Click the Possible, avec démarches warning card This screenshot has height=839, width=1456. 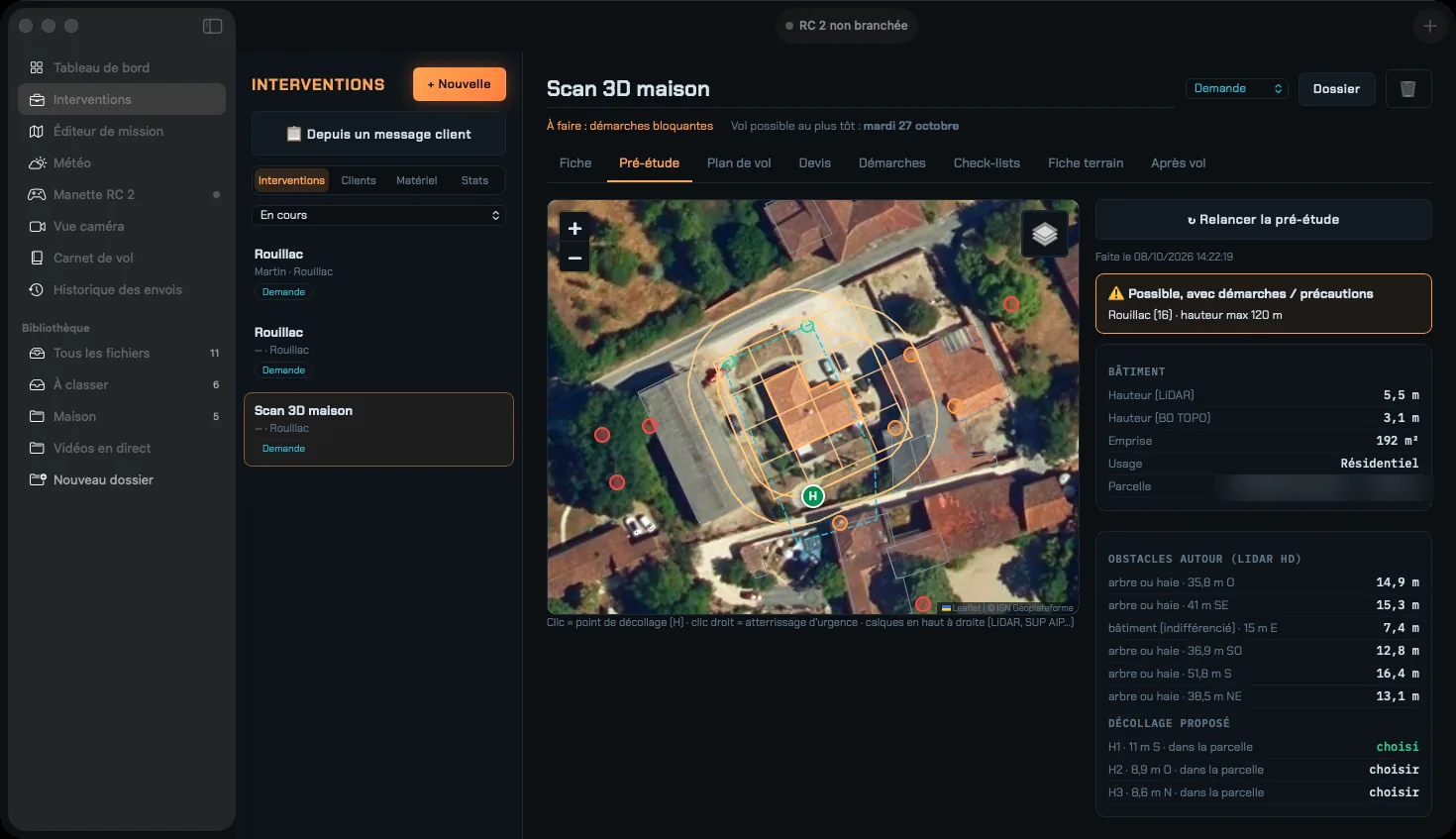[x=1264, y=303]
